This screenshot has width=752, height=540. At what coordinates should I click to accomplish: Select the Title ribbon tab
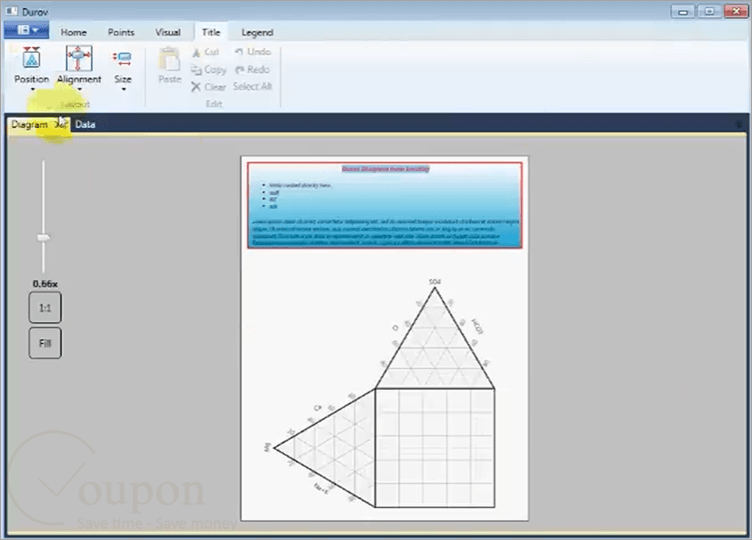(x=211, y=32)
